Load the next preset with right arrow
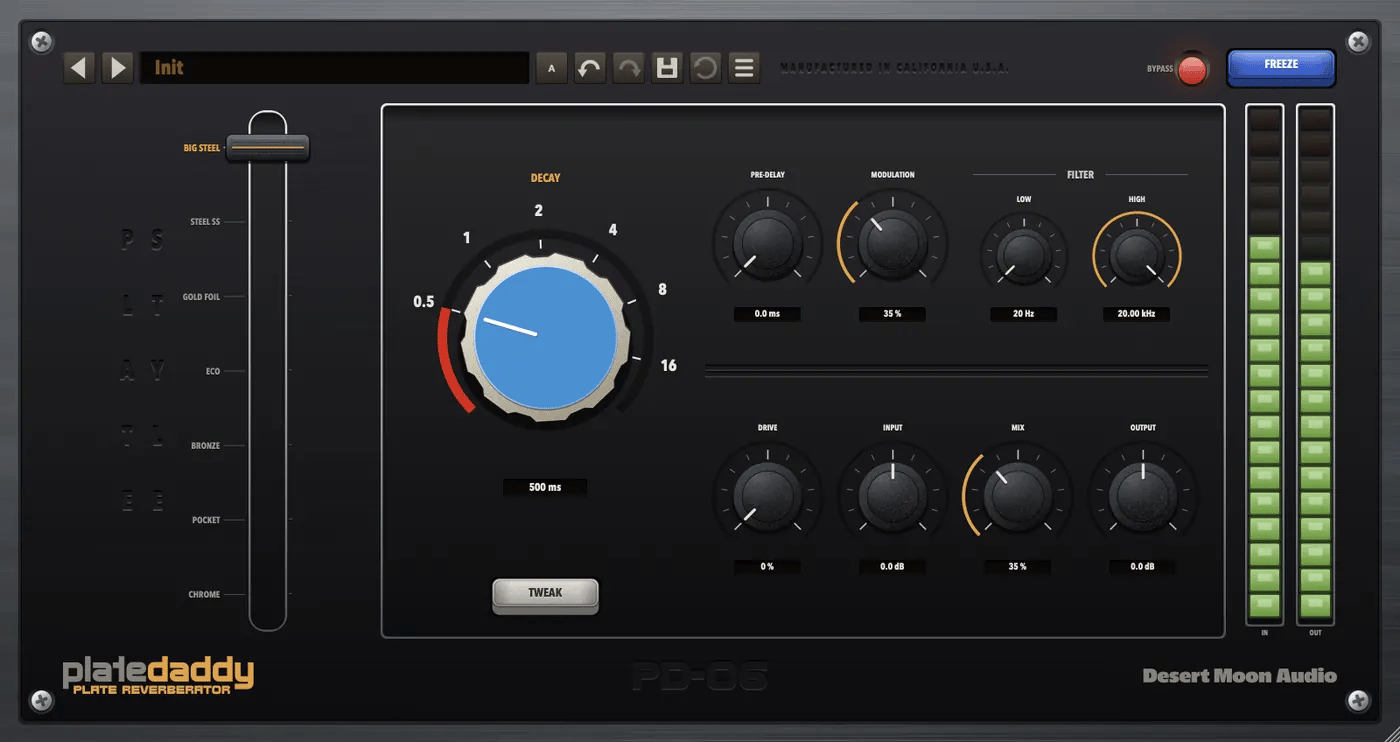The width and height of the screenshot is (1400, 742). (118, 68)
